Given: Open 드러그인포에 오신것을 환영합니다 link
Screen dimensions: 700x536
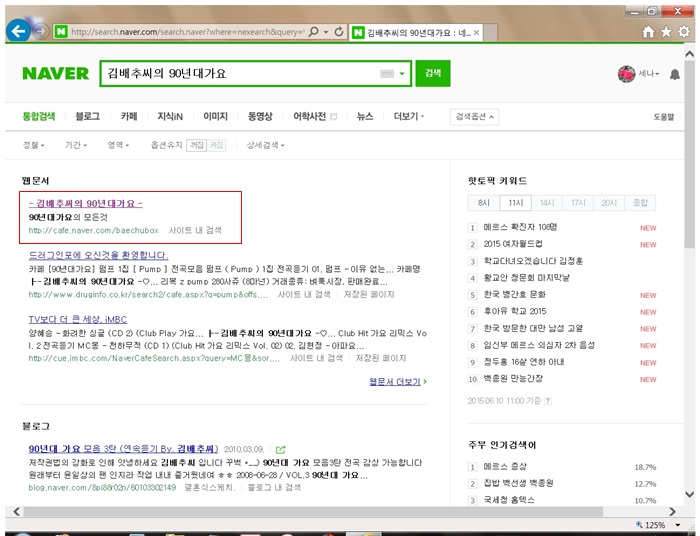Looking at the screenshot, I should pyautogui.click(x=98, y=255).
